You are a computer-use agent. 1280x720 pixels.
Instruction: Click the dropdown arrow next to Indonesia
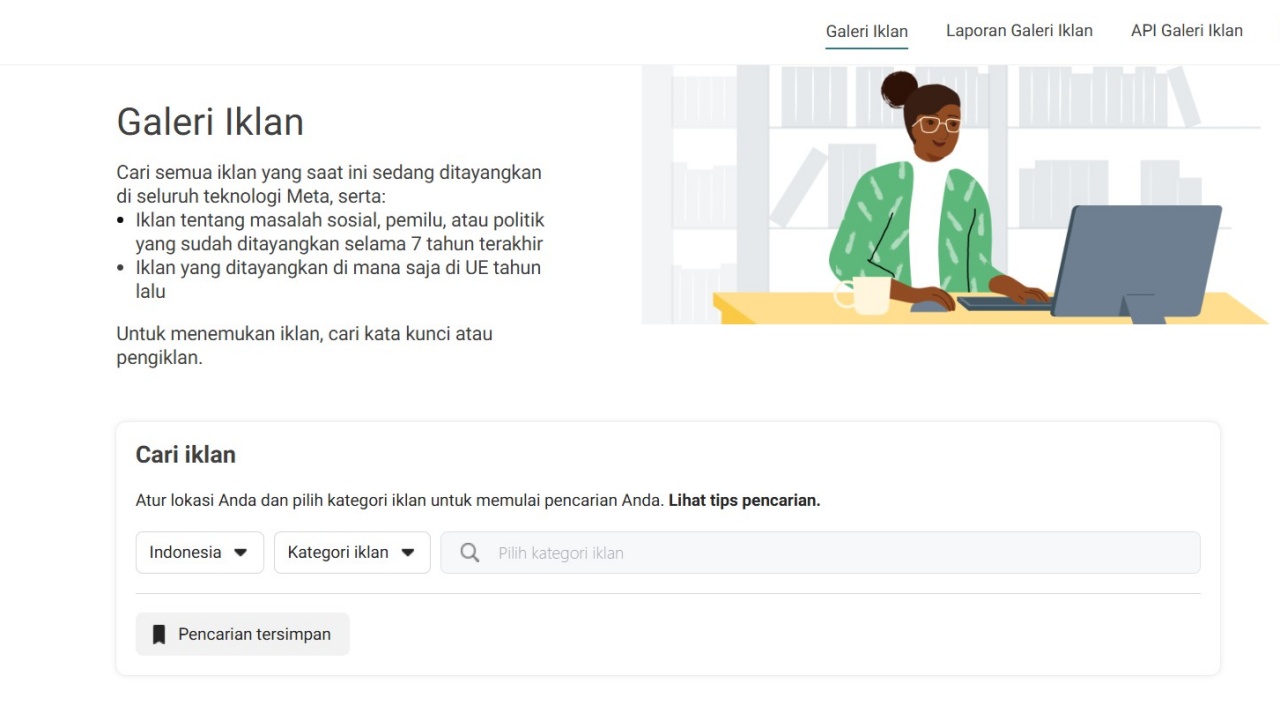tap(240, 552)
